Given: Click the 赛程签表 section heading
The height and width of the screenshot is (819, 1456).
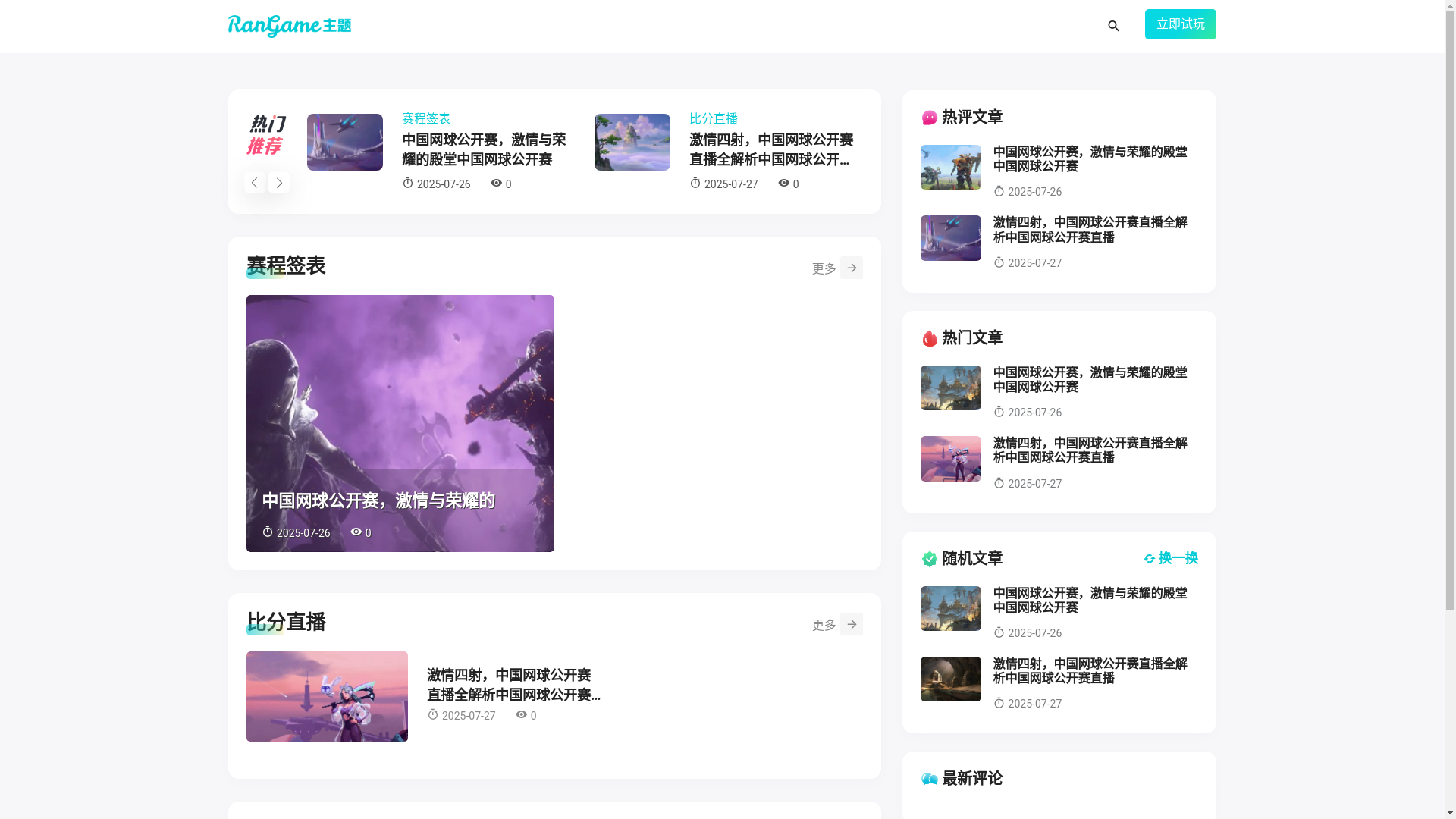Looking at the screenshot, I should pos(286,265).
